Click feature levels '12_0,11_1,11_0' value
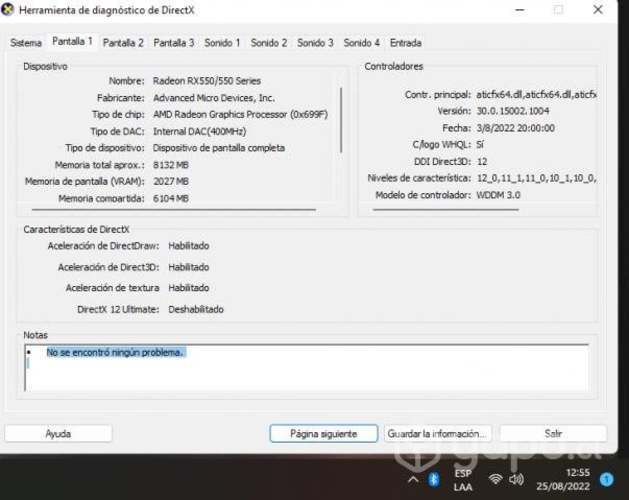The height and width of the screenshot is (500, 629). tap(536, 178)
